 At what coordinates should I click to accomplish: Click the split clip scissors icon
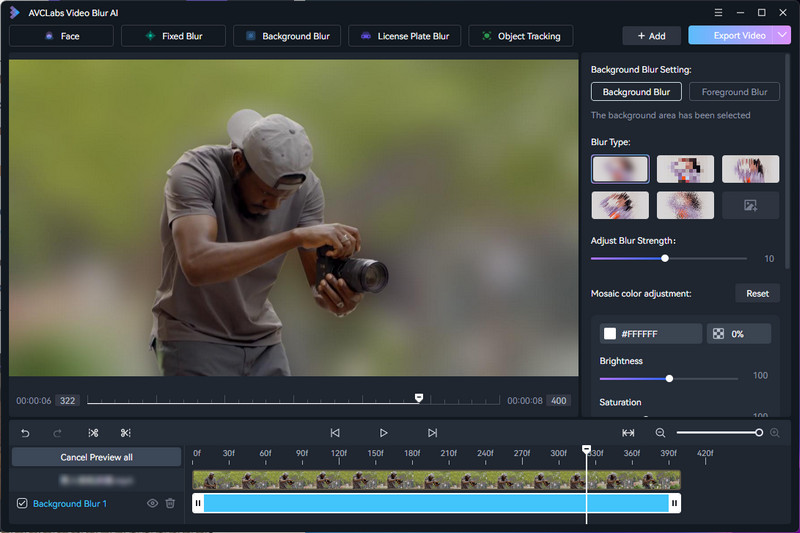[93, 433]
